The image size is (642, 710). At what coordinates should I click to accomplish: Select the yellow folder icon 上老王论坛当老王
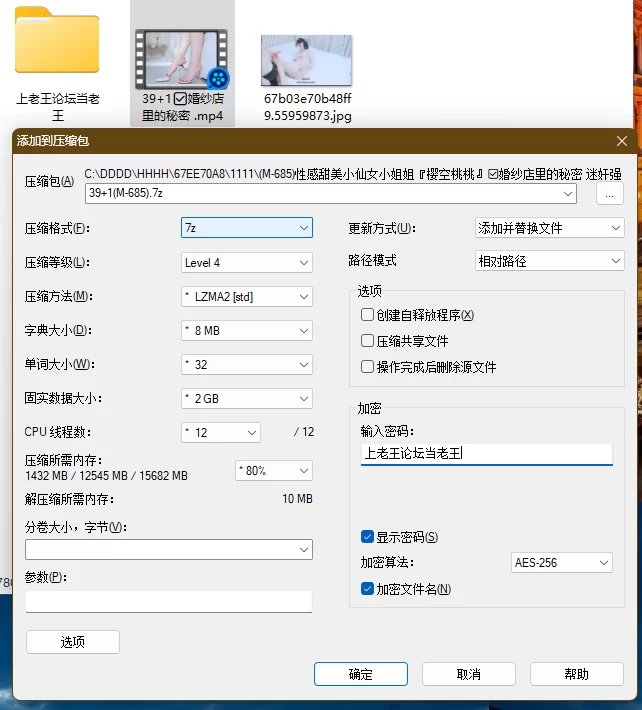[x=57, y=40]
